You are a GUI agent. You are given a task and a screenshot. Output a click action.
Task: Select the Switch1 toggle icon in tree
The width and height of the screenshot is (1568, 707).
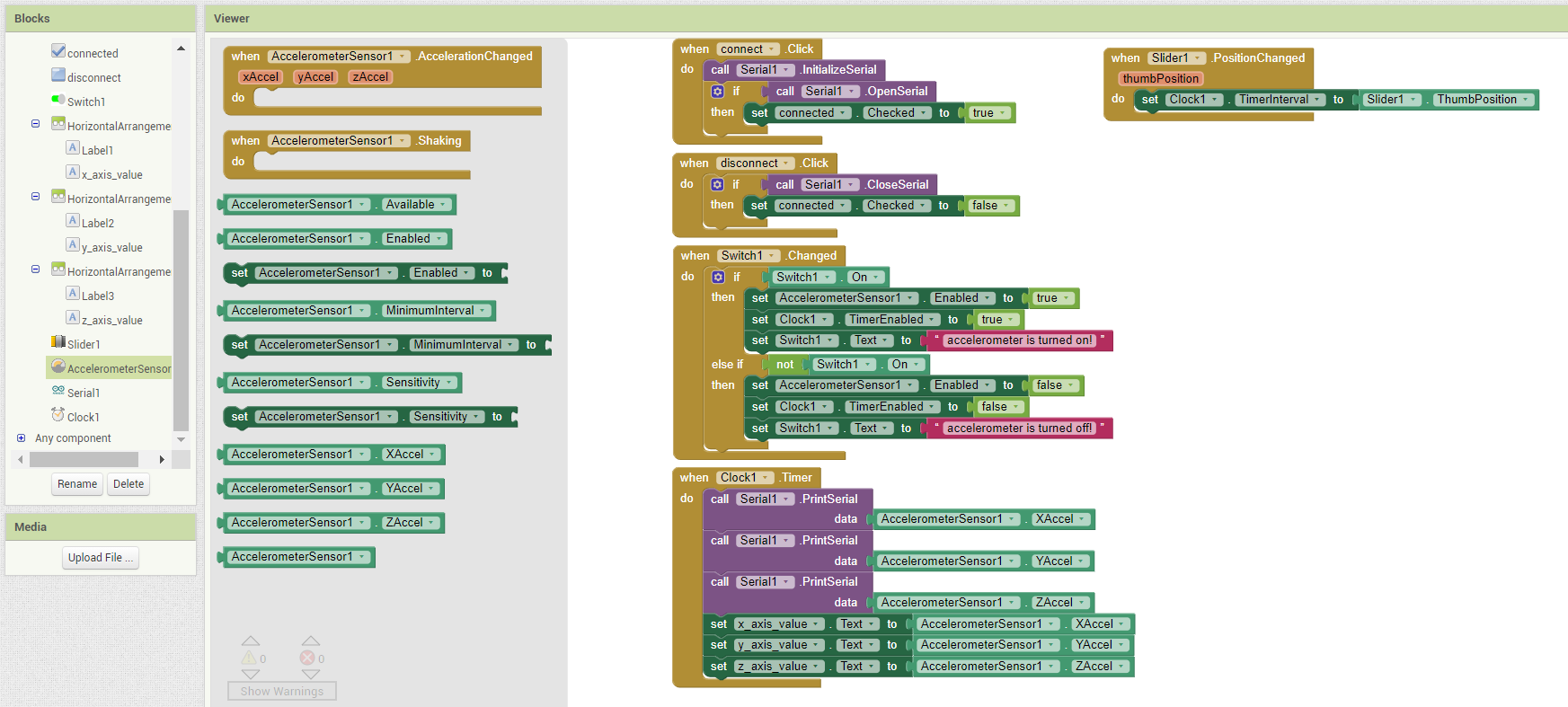point(58,100)
